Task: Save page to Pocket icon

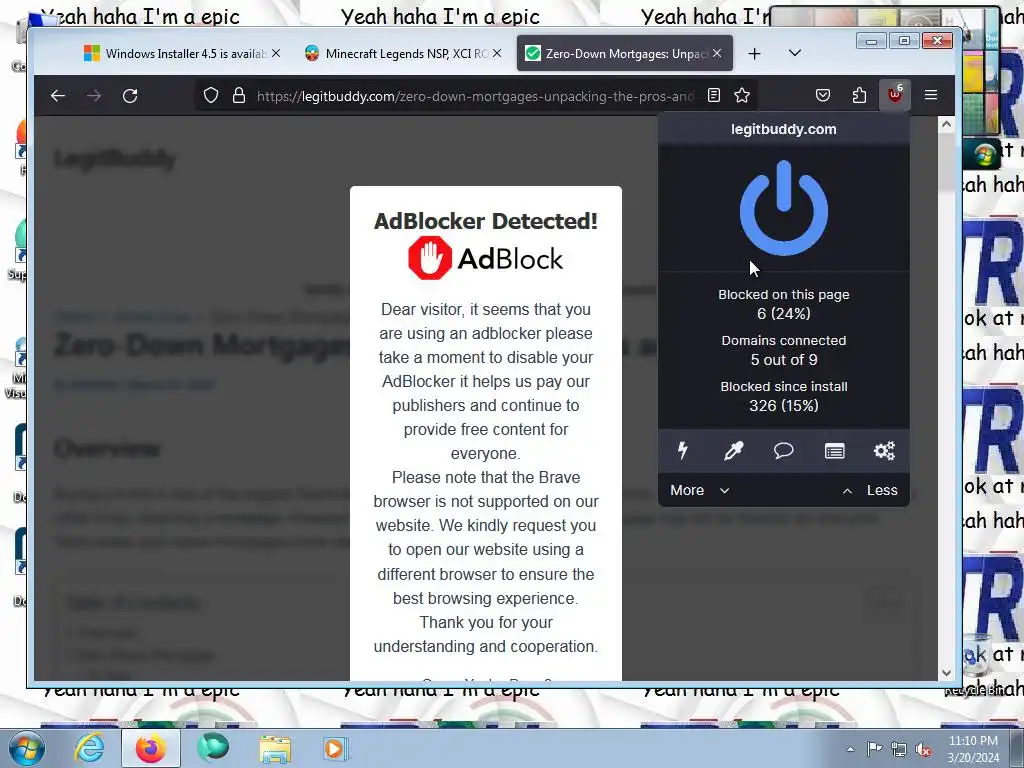Action: pos(823,95)
